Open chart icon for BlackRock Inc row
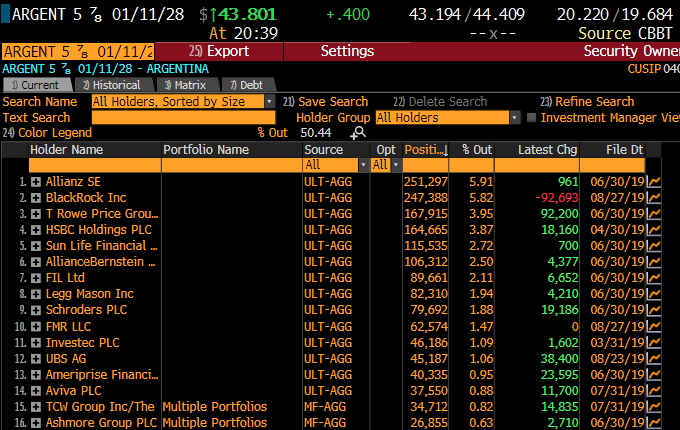 654,198
